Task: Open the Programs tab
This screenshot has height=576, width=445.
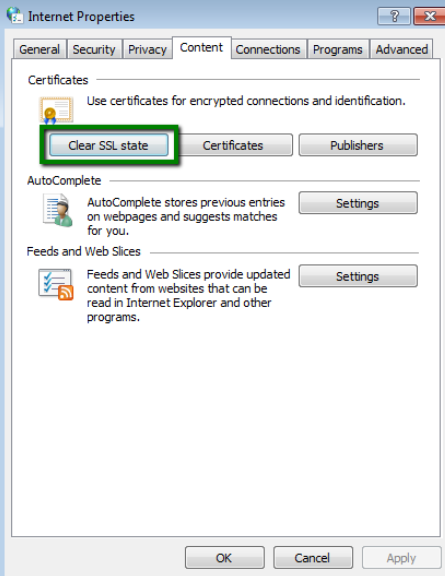Action: click(x=338, y=49)
